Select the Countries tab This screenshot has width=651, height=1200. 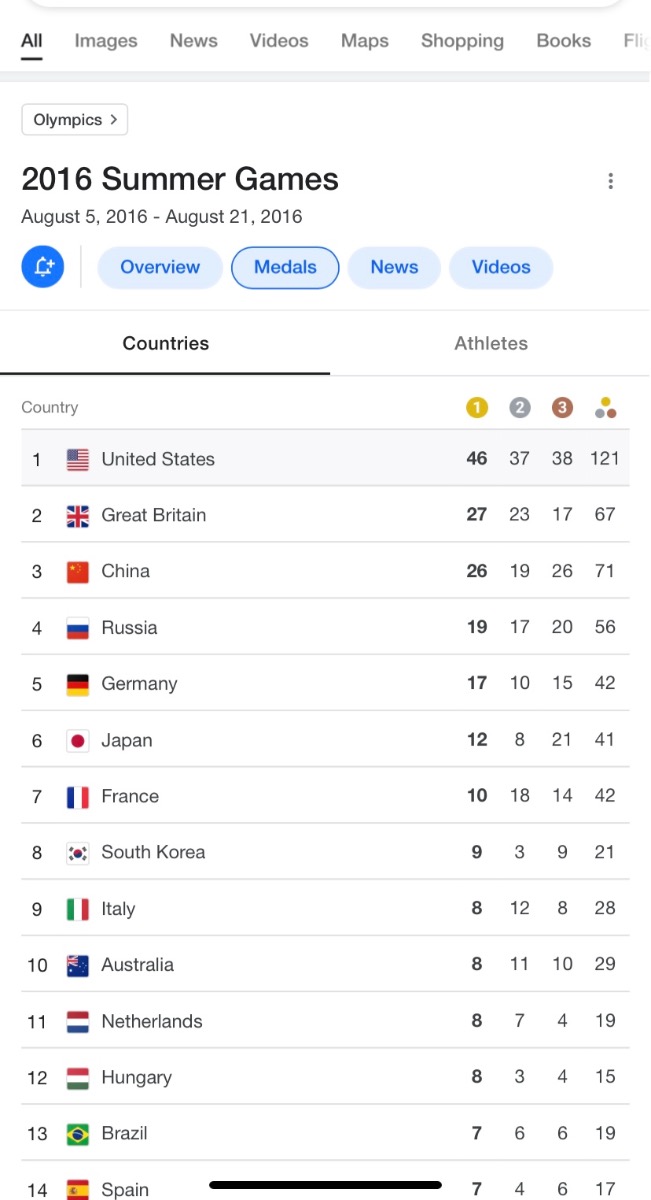pos(166,343)
